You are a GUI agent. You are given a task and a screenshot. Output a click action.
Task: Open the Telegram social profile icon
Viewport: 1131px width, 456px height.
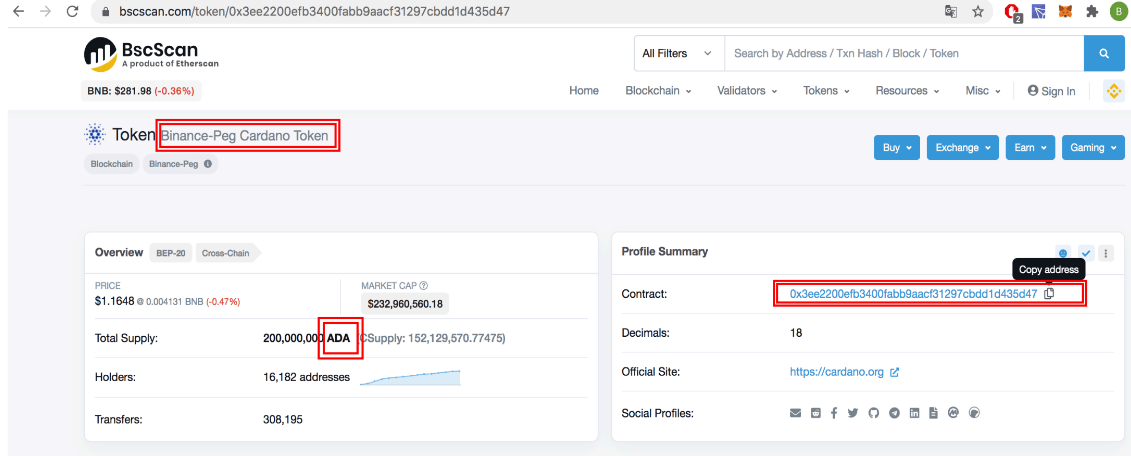pos(894,413)
